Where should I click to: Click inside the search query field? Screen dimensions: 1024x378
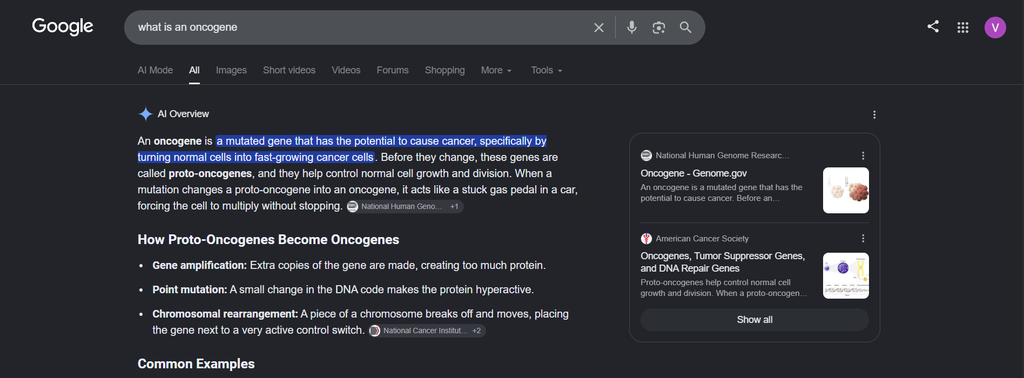click(359, 27)
